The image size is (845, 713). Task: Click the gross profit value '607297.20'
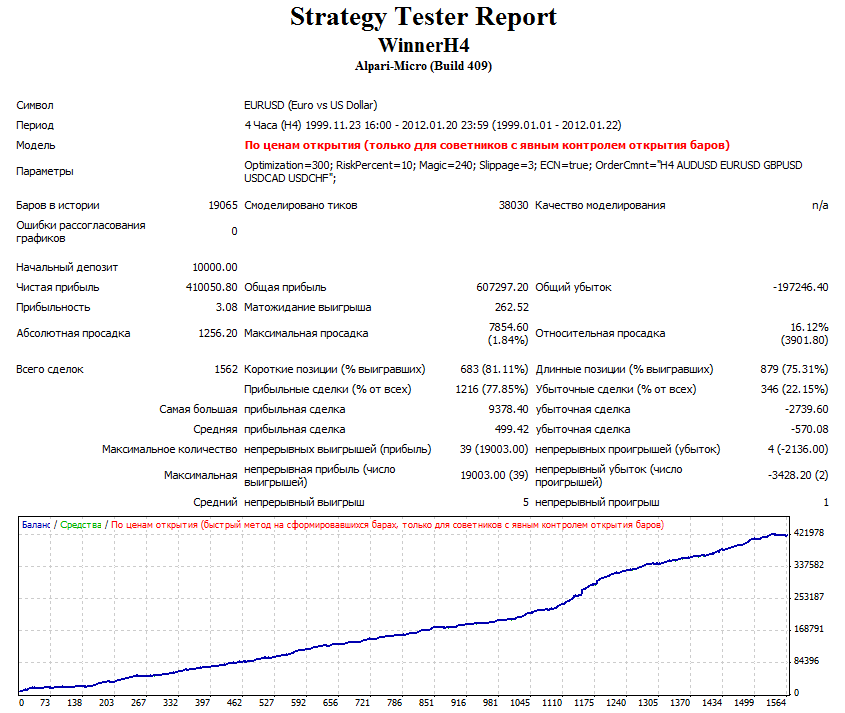[x=502, y=287]
